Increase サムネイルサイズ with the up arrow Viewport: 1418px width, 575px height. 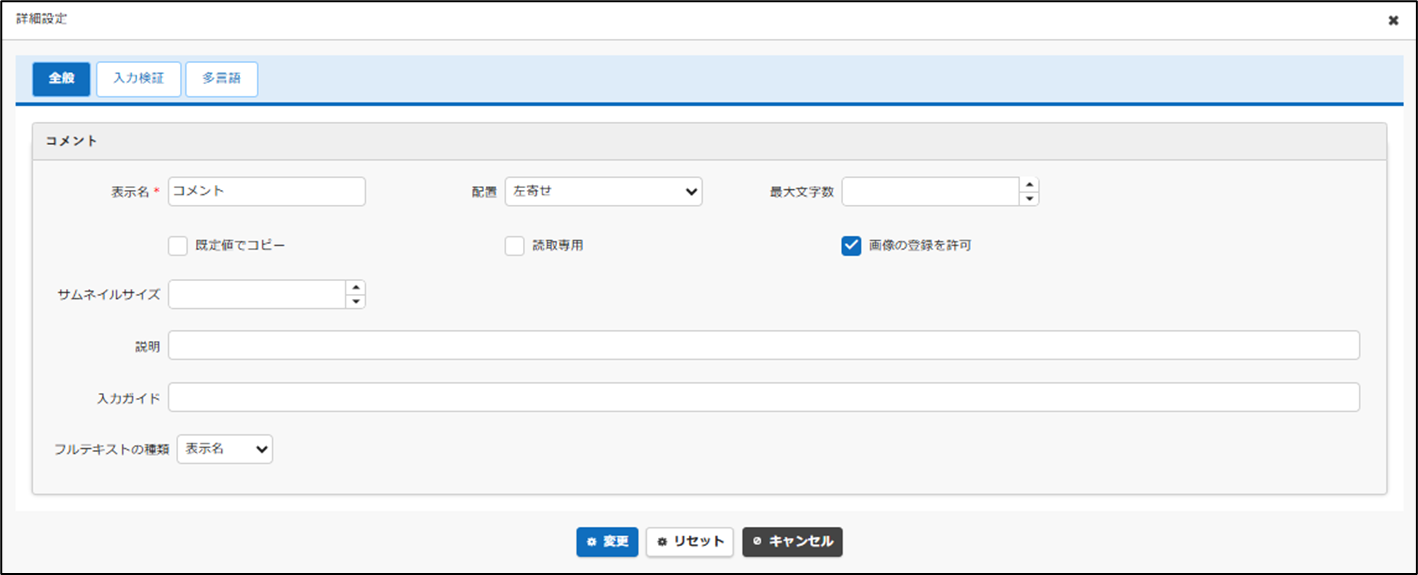pyautogui.click(x=355, y=287)
